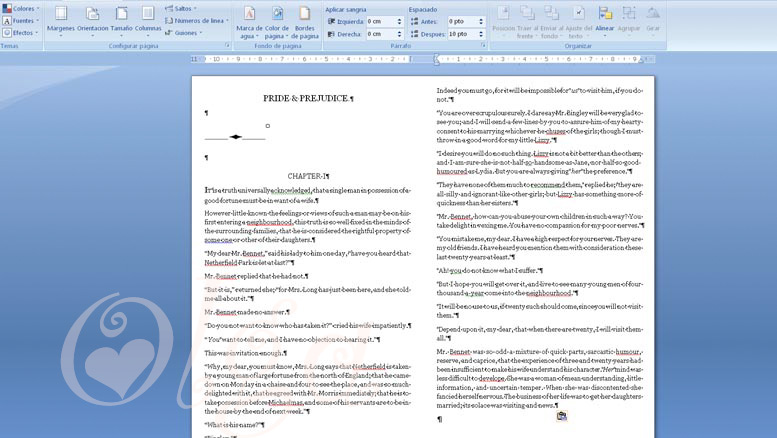Click the ornament divider graphic under the title
The height and width of the screenshot is (438, 777).
pos(236,137)
